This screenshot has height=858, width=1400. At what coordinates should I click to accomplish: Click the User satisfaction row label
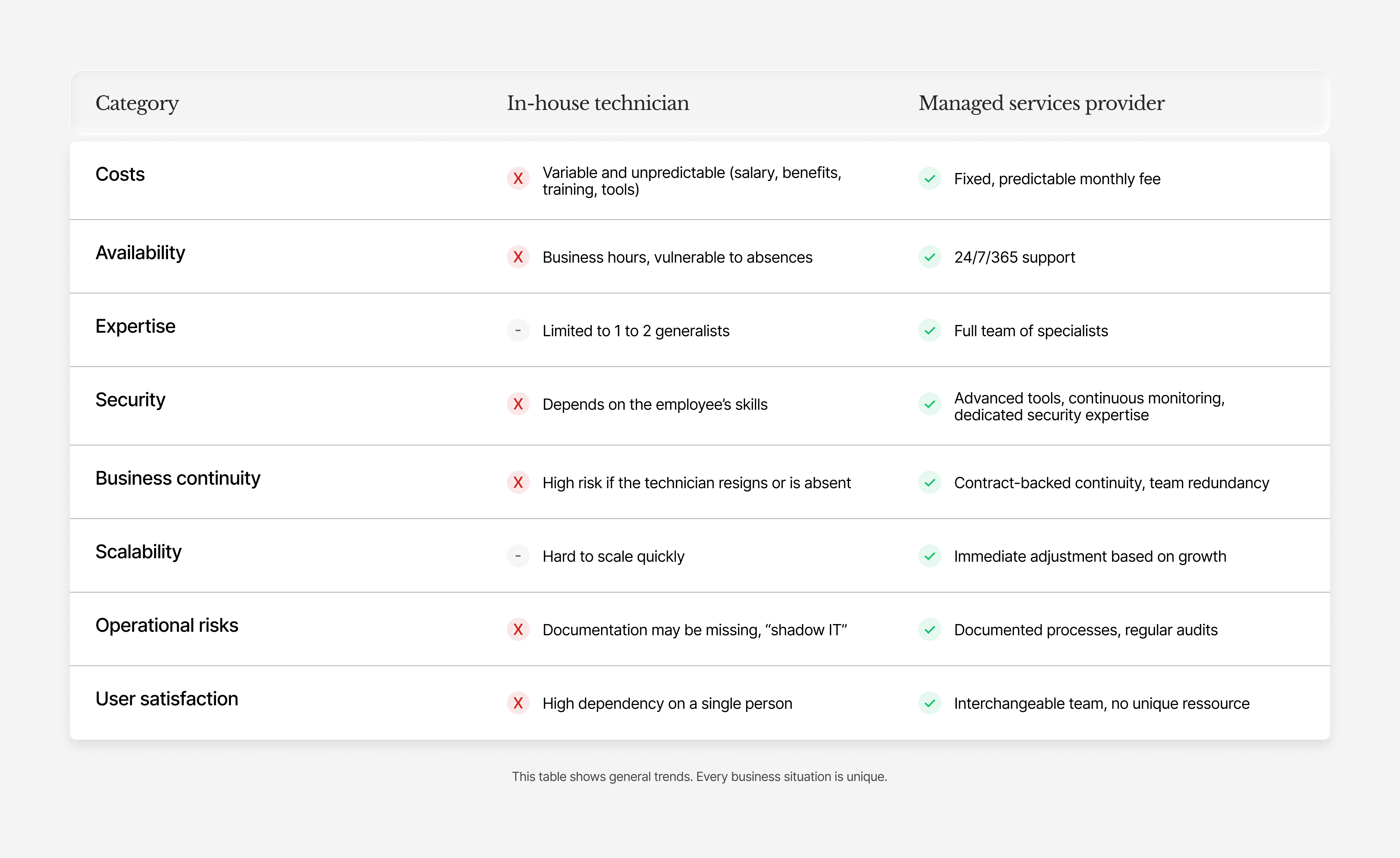(167, 699)
